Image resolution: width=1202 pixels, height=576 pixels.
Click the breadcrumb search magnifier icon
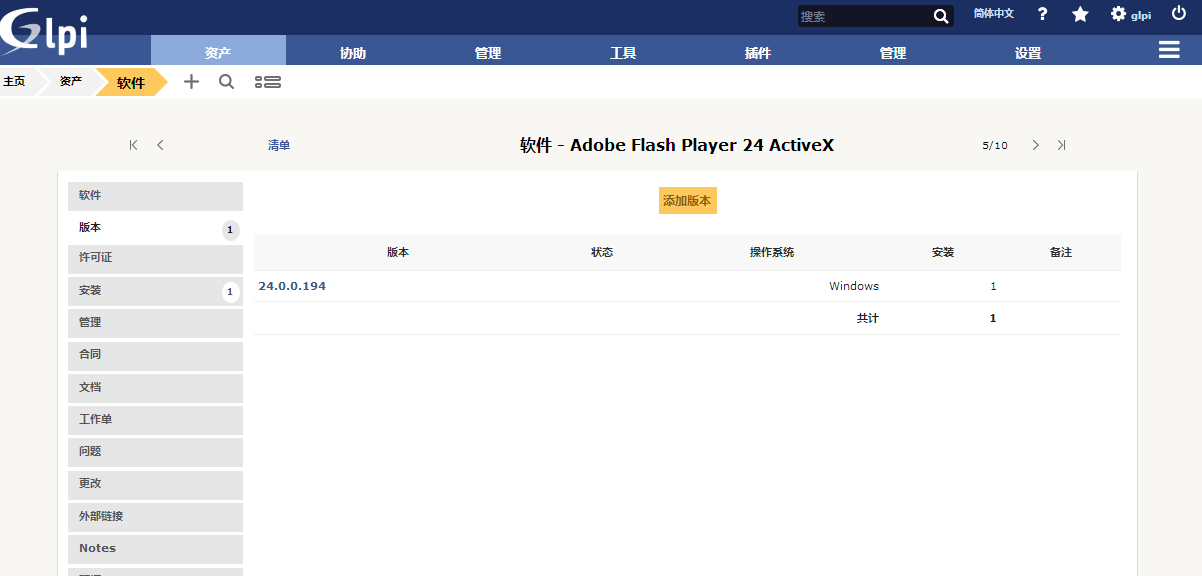pyautogui.click(x=227, y=82)
